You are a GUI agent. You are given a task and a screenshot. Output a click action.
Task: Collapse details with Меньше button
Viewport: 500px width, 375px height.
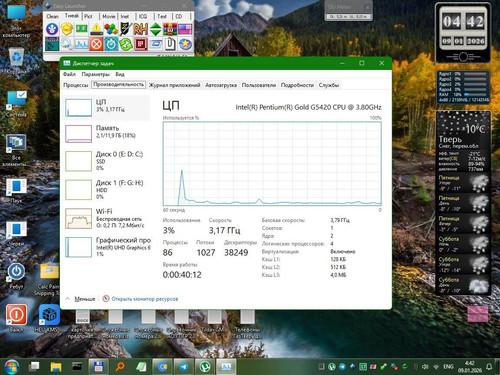[x=81, y=299]
